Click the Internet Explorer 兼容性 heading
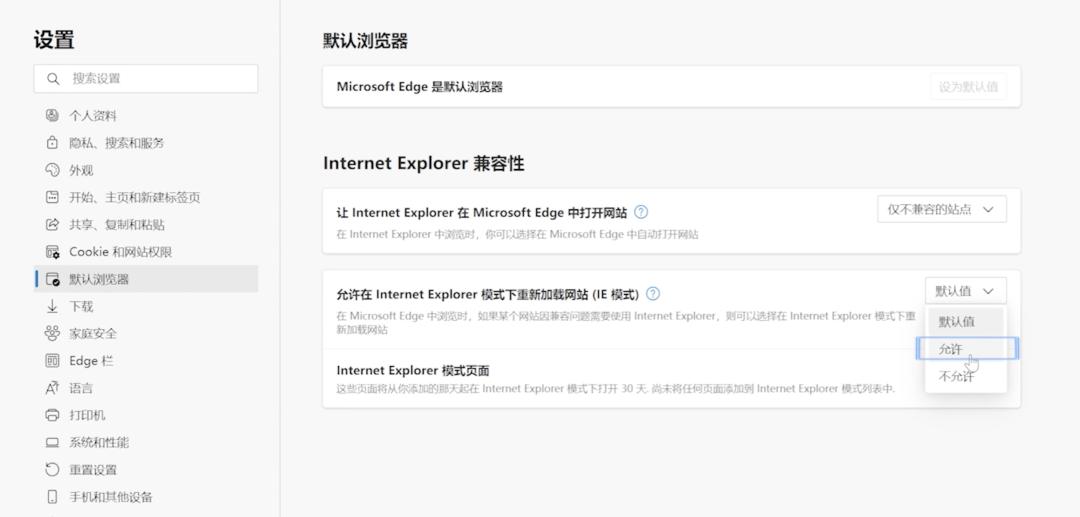1080x517 pixels. (x=424, y=163)
